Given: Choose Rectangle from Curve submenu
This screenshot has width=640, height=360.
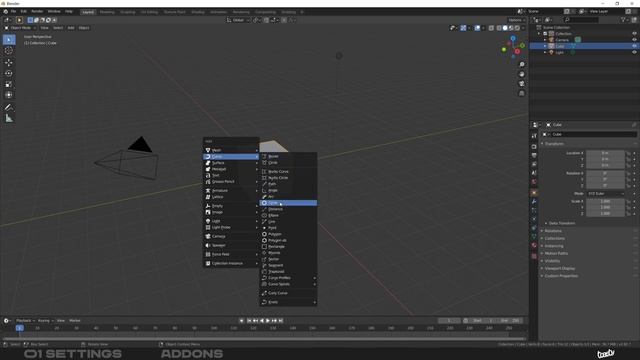Looking at the screenshot, I should [x=288, y=247].
